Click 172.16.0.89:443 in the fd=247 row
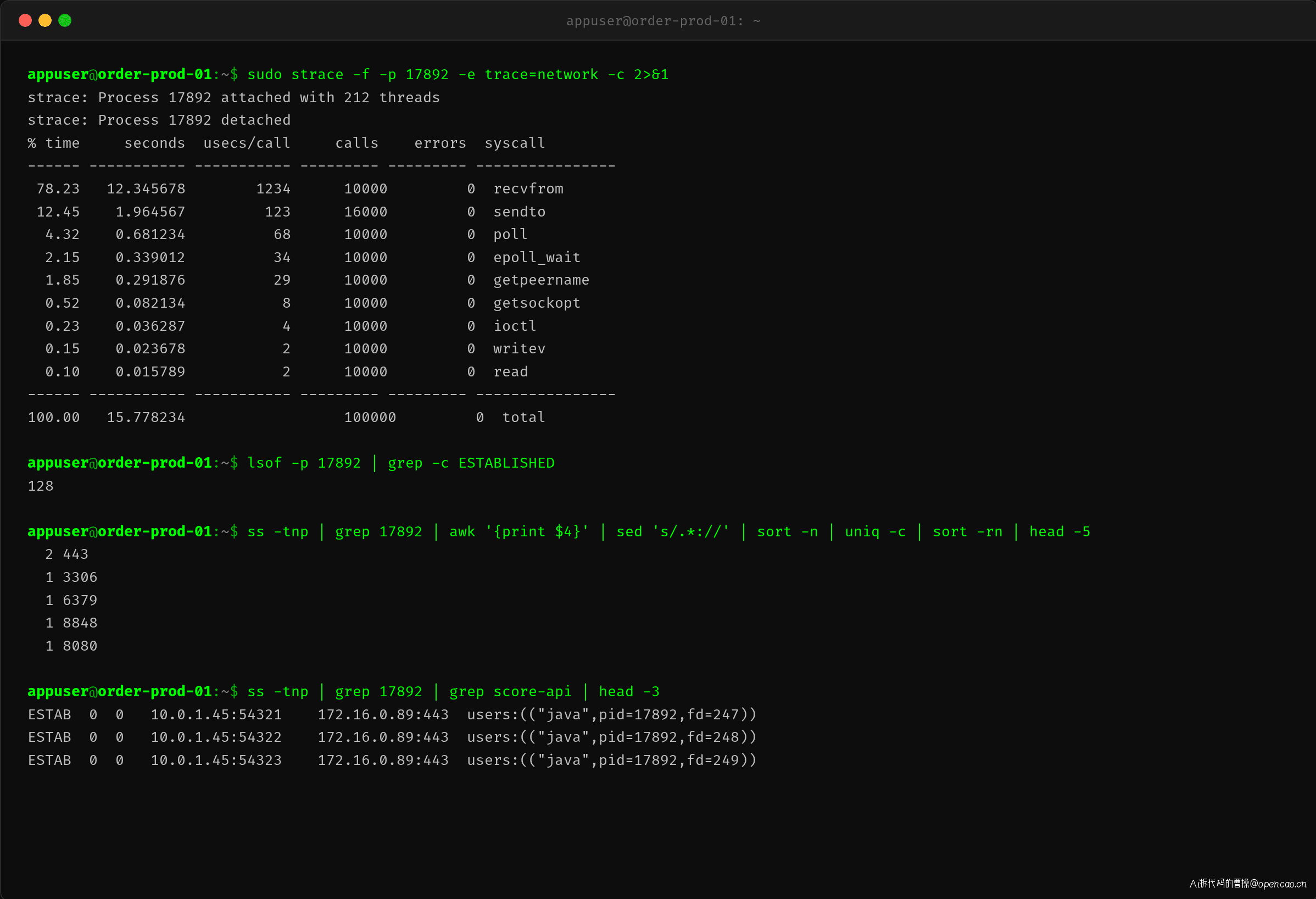The height and width of the screenshot is (899, 1316). [x=383, y=714]
